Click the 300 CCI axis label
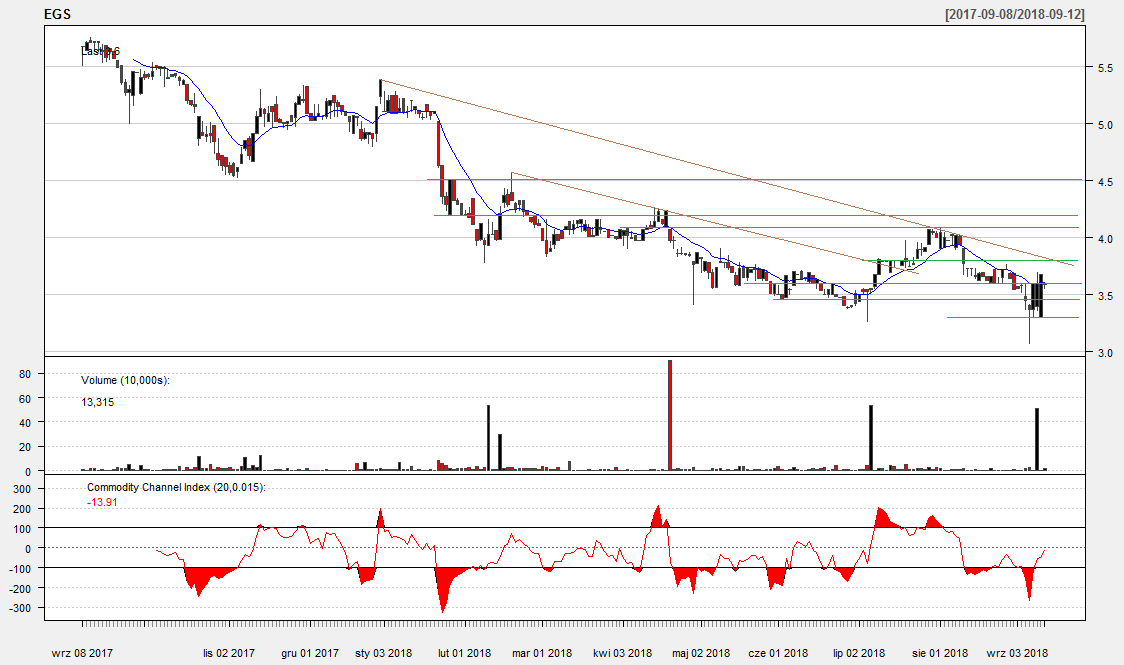Image resolution: width=1124 pixels, height=665 pixels. (x=23, y=489)
